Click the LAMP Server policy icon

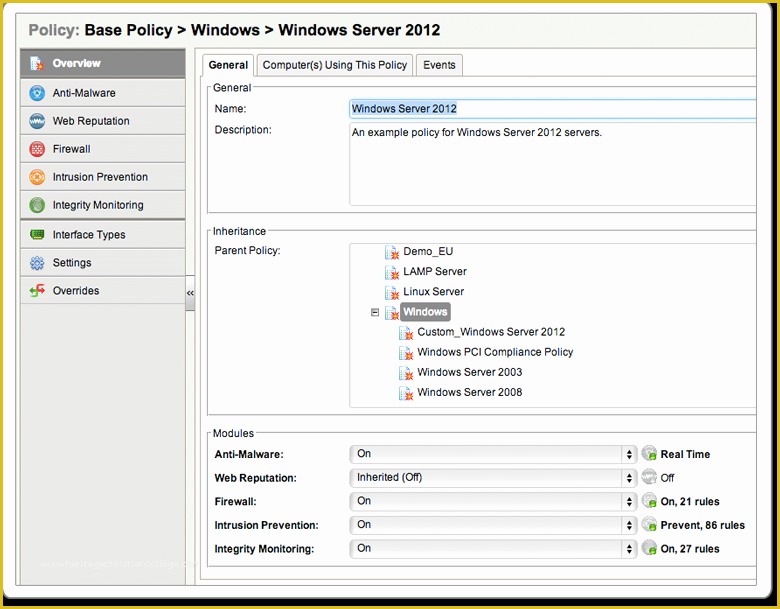(392, 272)
